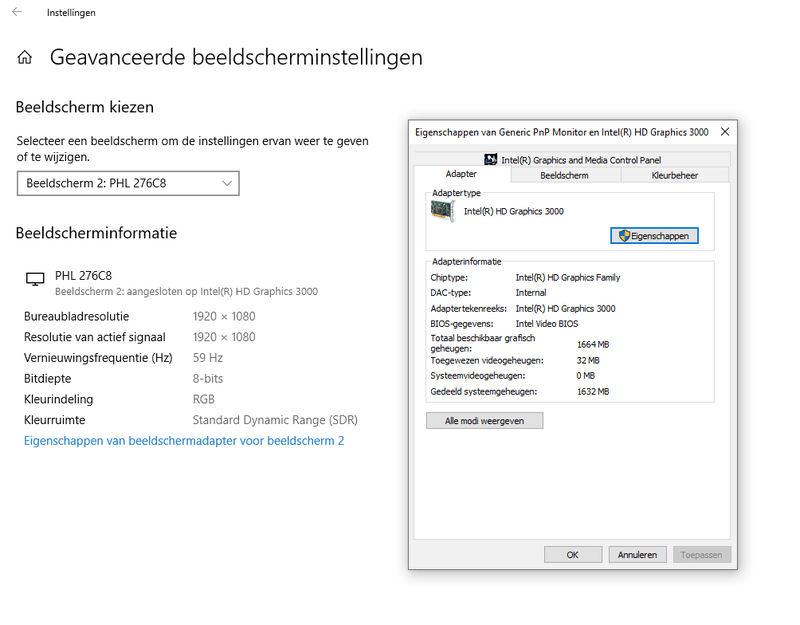Expand the display selector using its chevron arrow
The image size is (800, 625).
pos(227,183)
